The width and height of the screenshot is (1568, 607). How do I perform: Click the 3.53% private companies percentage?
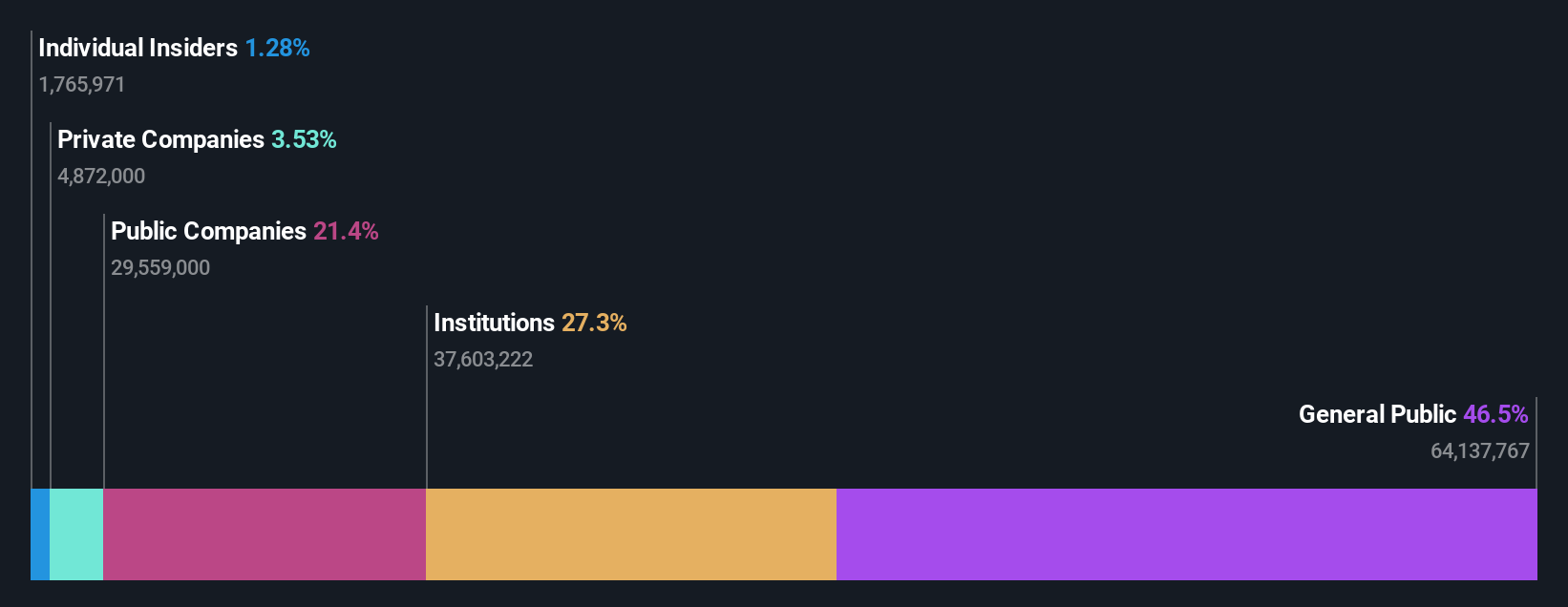[304, 139]
